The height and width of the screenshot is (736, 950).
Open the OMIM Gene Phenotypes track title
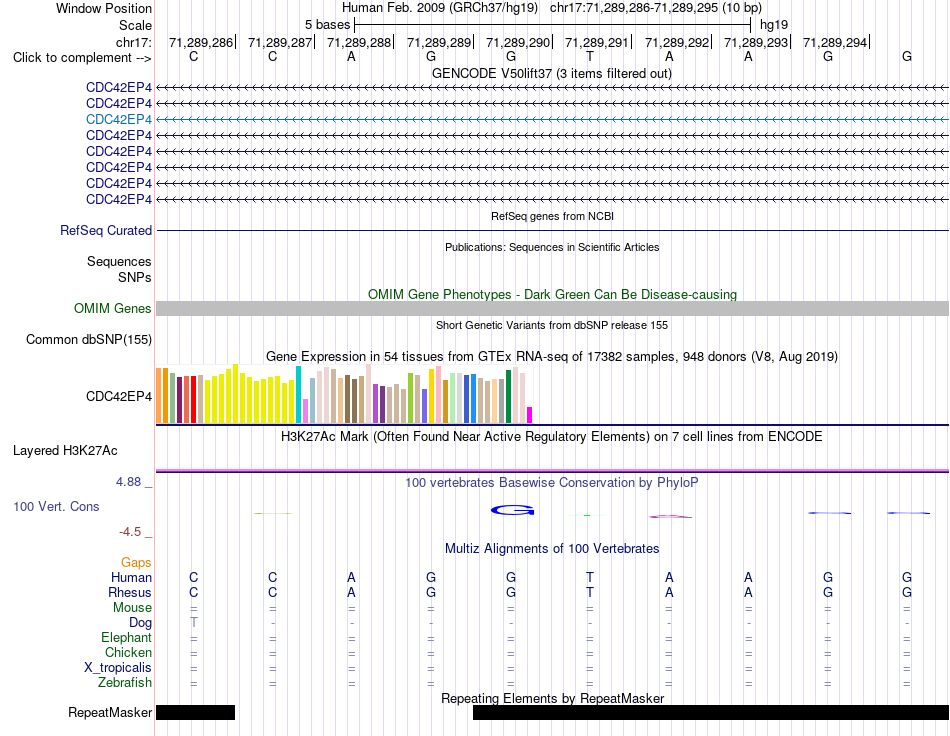click(x=552, y=294)
